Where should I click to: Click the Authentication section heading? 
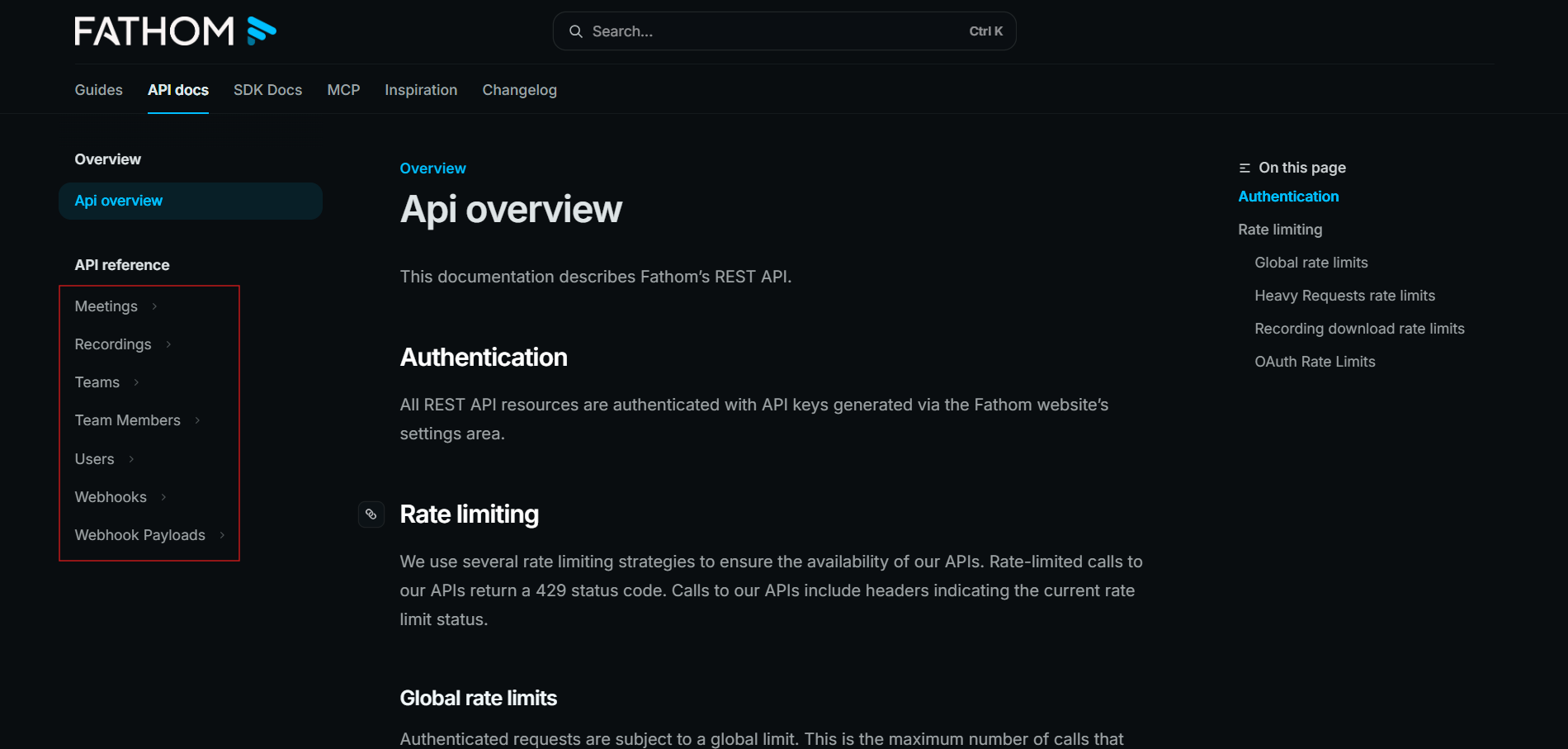484,358
